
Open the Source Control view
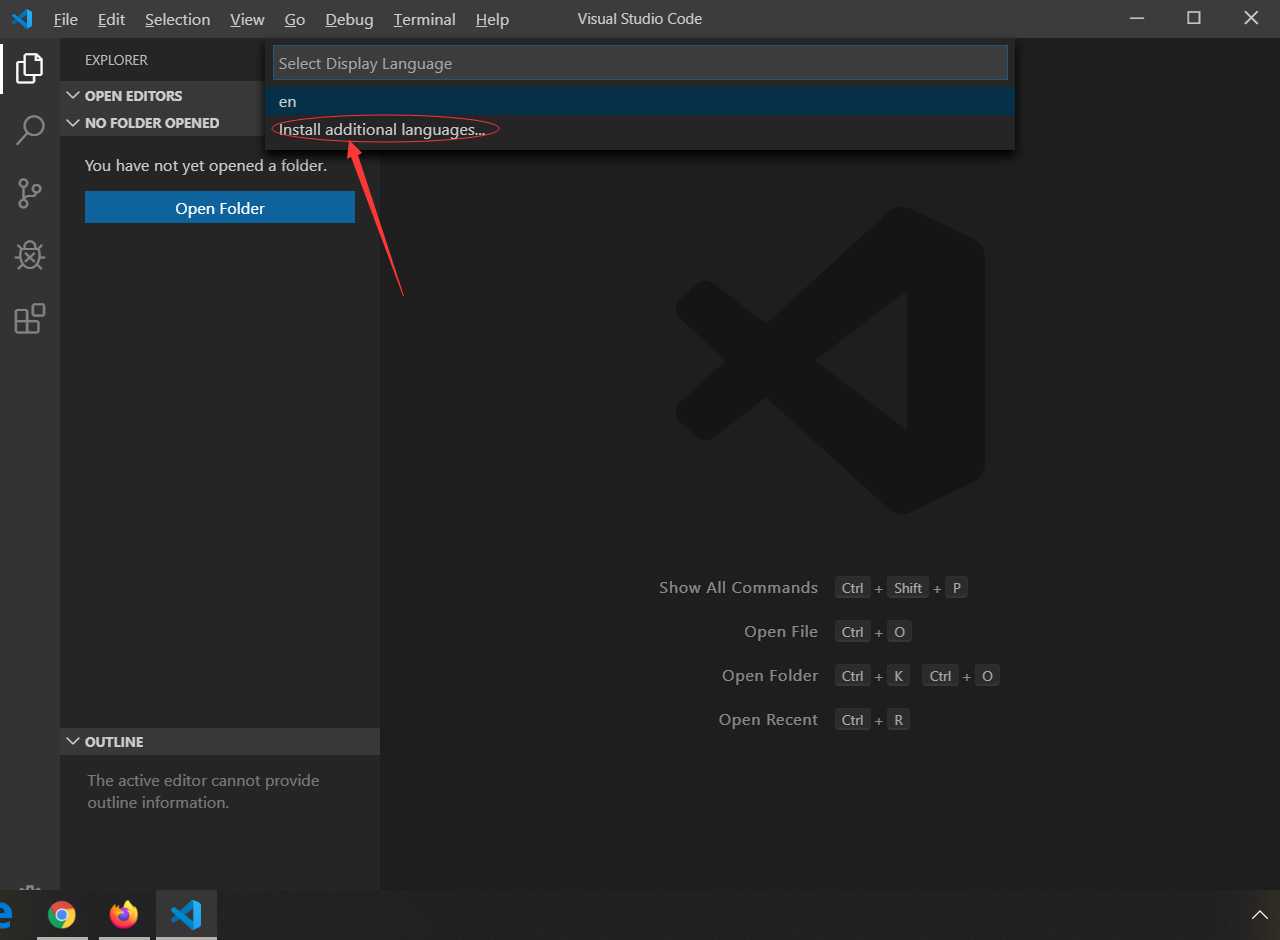pyautogui.click(x=30, y=193)
